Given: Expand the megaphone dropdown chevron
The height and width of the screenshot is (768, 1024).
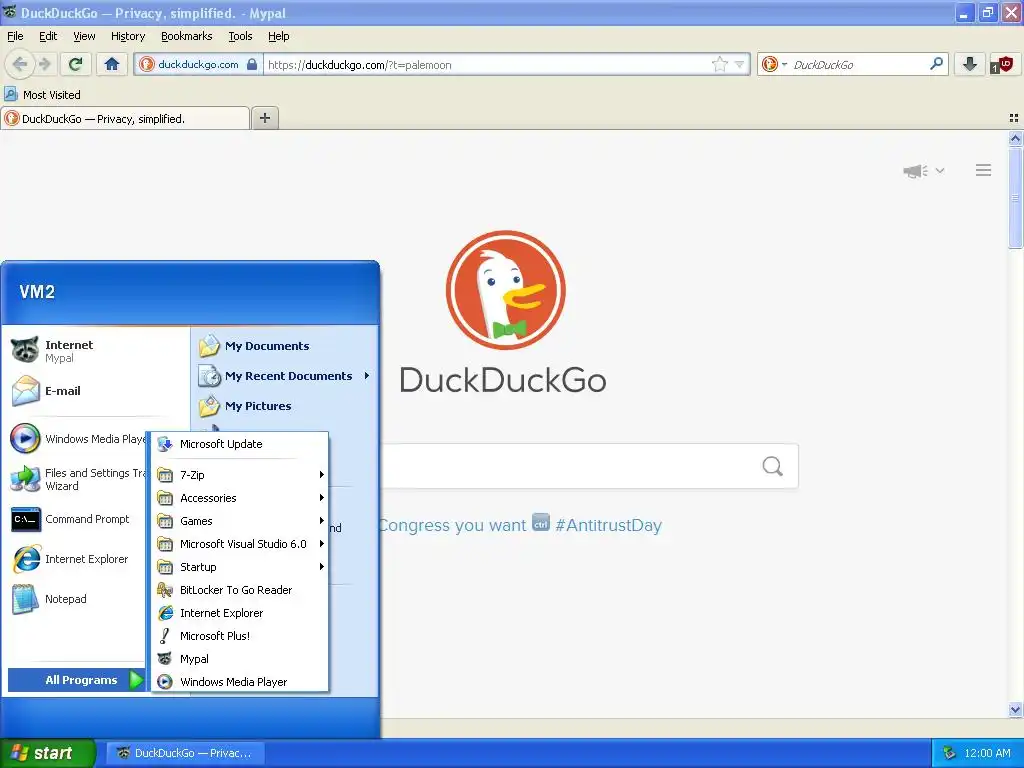Looking at the screenshot, I should coord(940,170).
